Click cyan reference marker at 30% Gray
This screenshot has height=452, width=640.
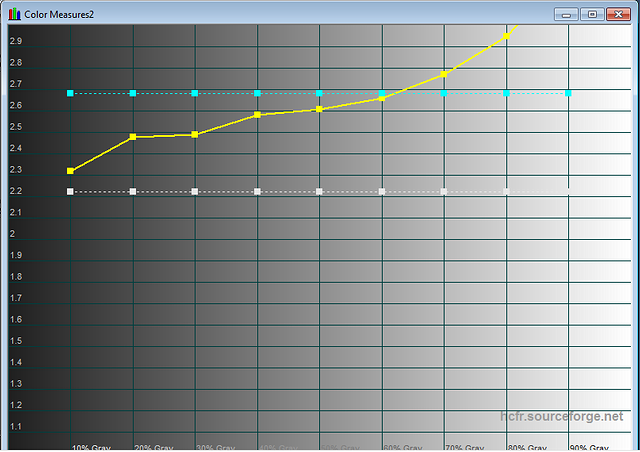pyautogui.click(x=195, y=93)
